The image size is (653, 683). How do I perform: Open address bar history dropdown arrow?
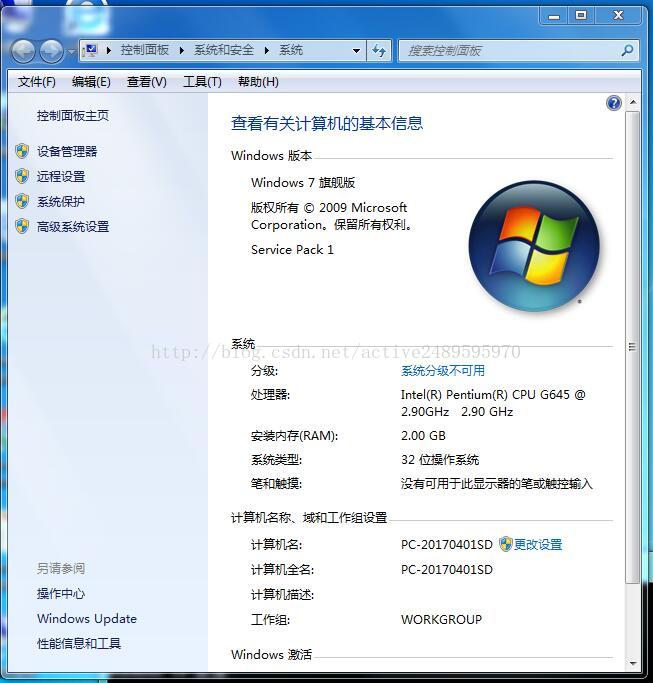(356, 51)
